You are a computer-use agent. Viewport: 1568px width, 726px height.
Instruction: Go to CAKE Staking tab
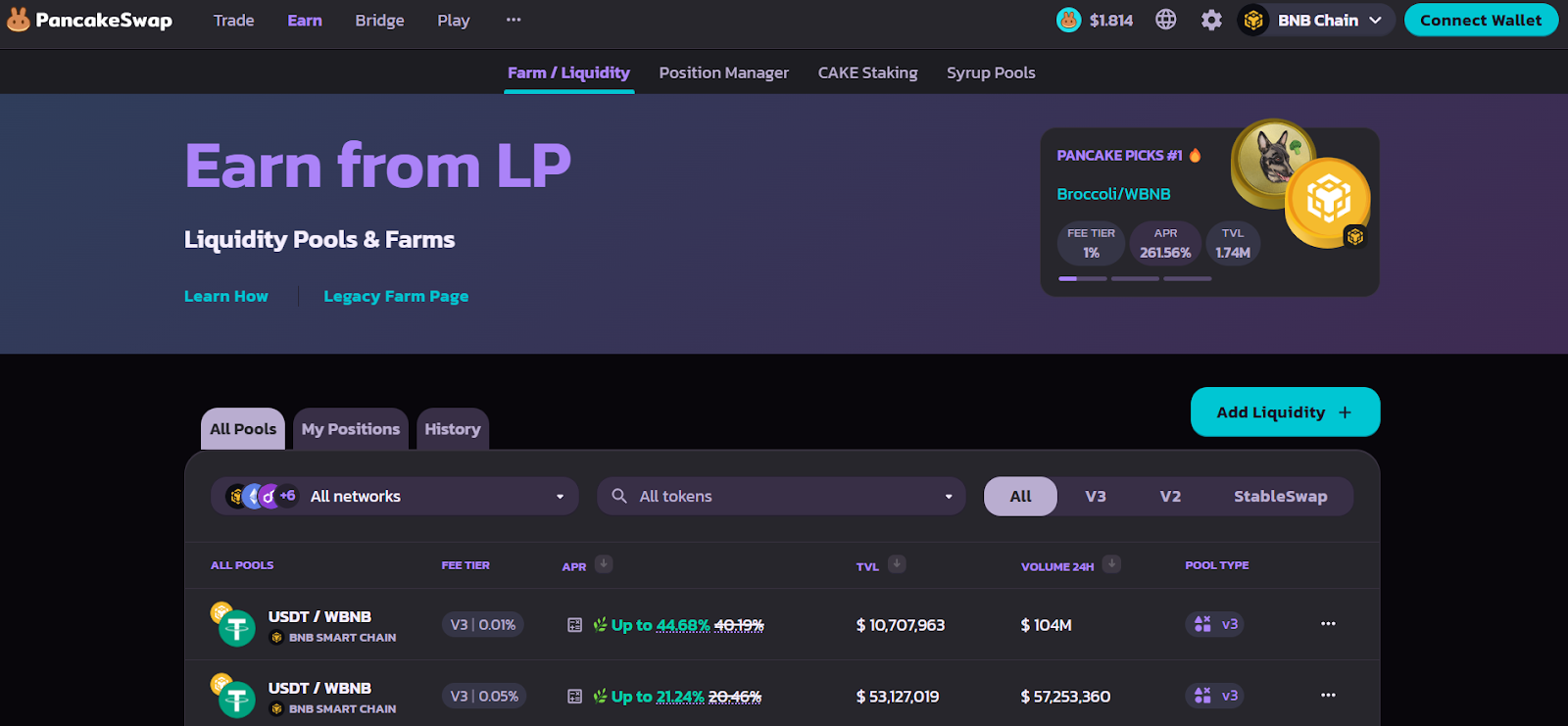(867, 73)
